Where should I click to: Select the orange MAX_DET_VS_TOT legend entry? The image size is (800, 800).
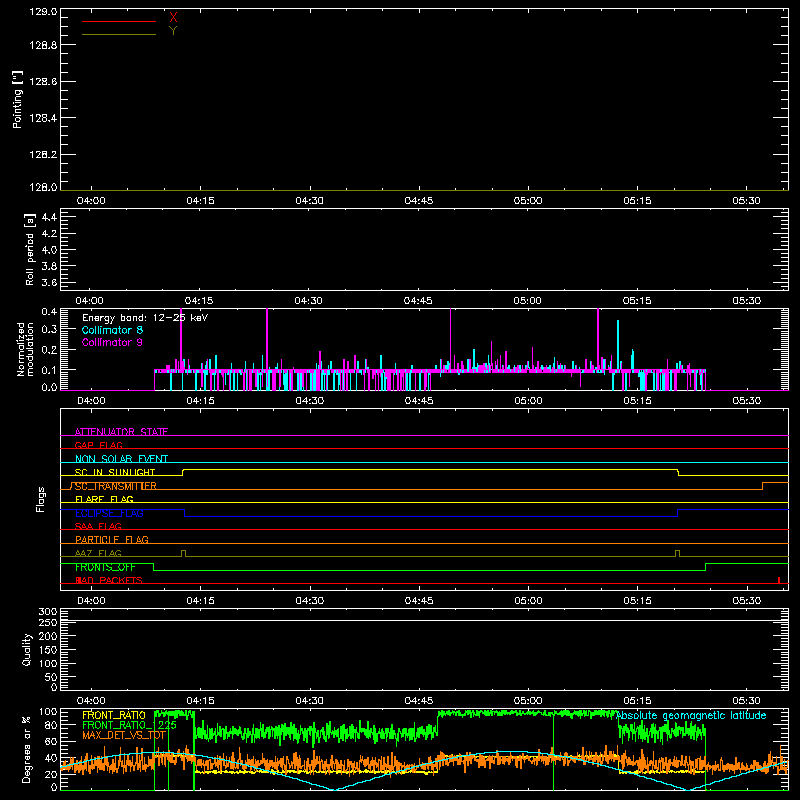click(x=124, y=735)
